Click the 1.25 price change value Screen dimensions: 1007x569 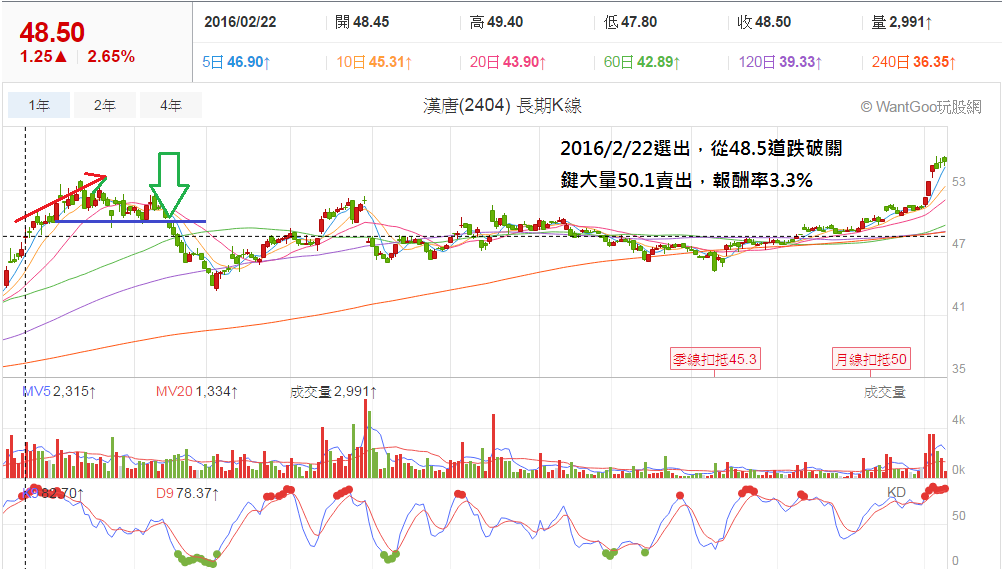(x=43, y=57)
